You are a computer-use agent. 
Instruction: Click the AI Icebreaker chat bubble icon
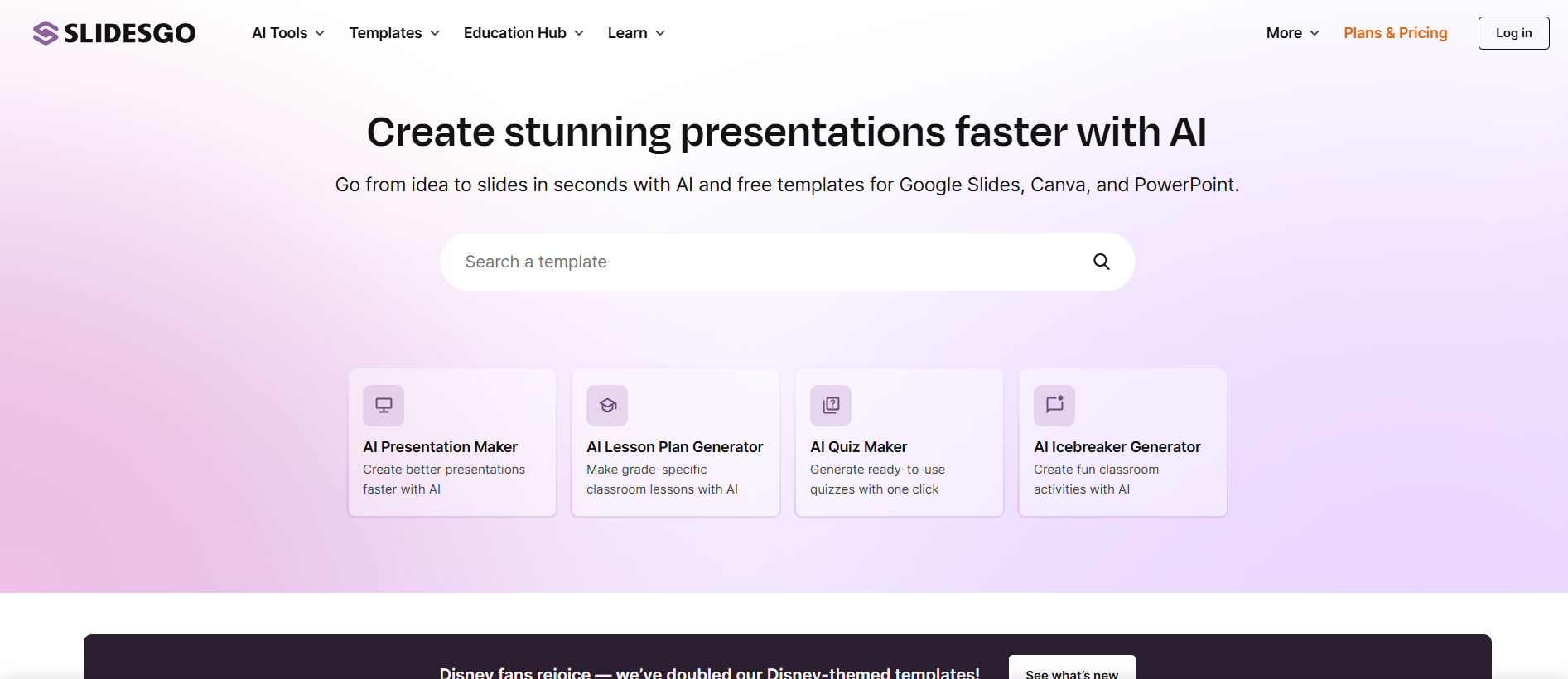pos(1054,406)
